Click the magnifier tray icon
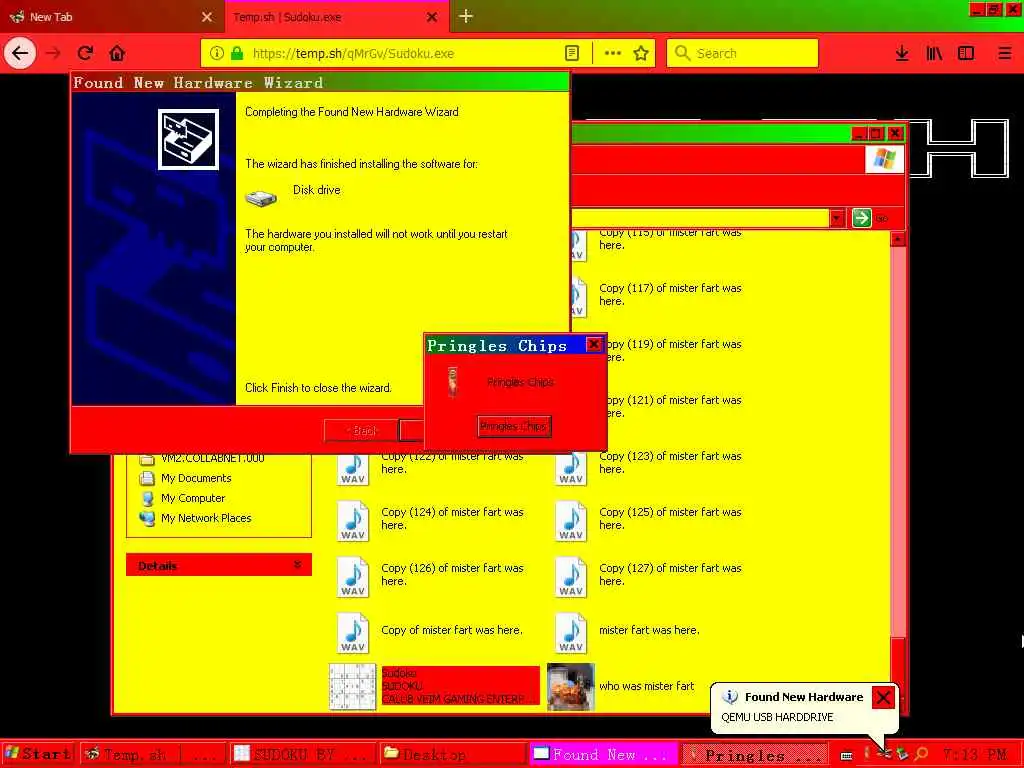This screenshot has width=1024, height=768. click(x=921, y=754)
